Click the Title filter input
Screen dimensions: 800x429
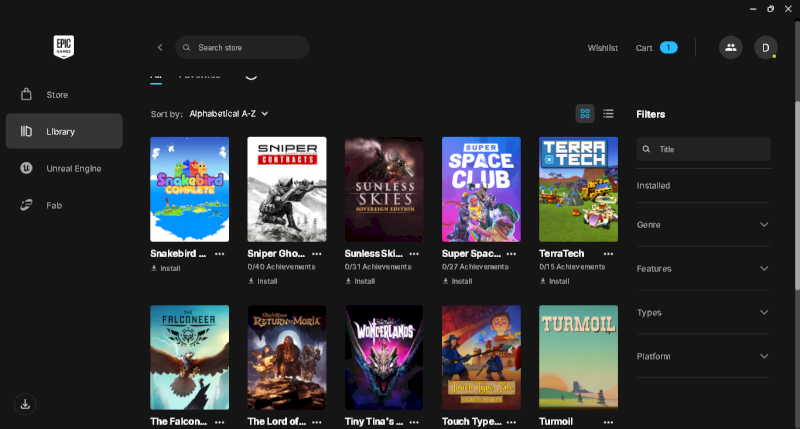(703, 149)
